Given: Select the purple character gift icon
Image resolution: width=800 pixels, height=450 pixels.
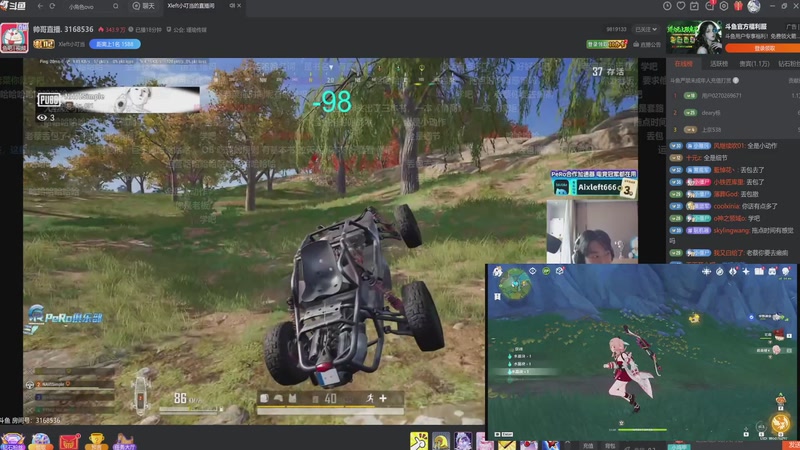Looking at the screenshot, I should 463,441.
